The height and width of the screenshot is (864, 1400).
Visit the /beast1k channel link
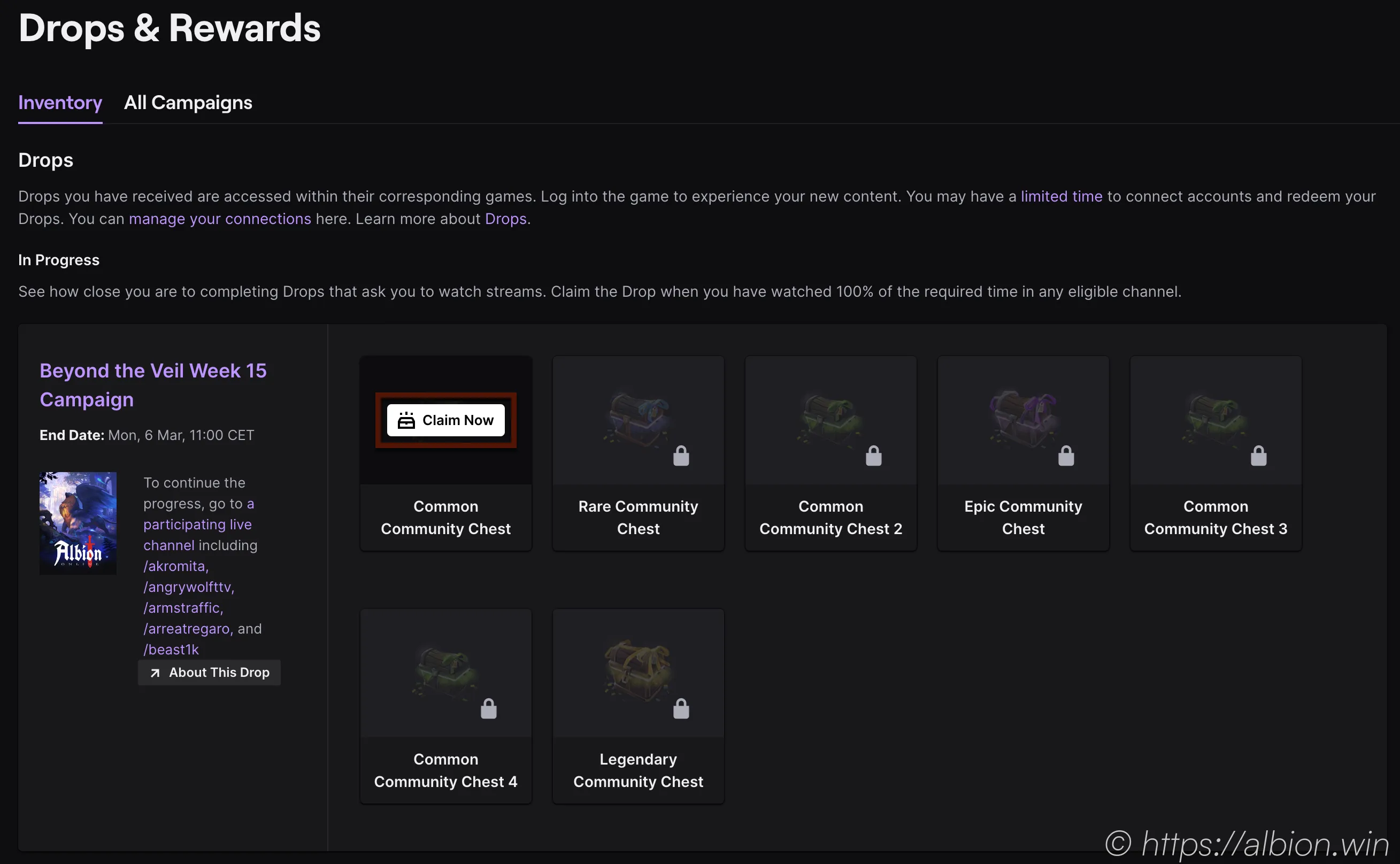coord(171,650)
